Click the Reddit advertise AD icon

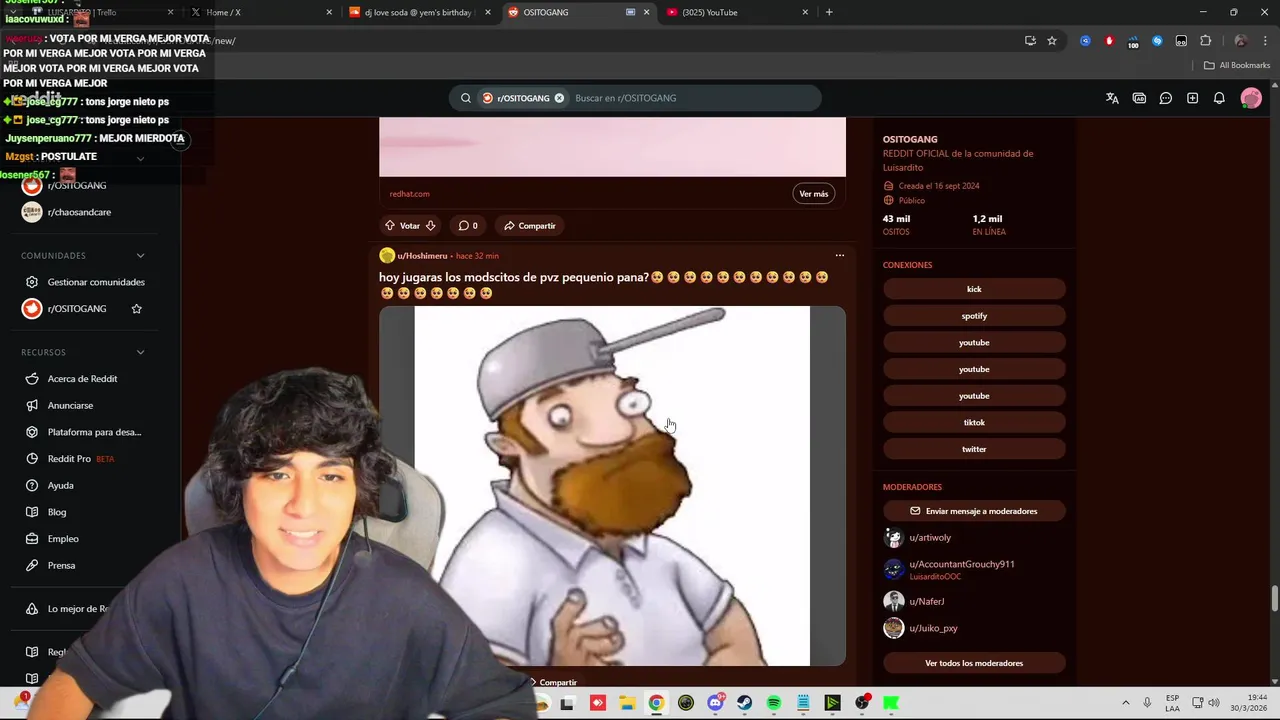[x=1139, y=98]
